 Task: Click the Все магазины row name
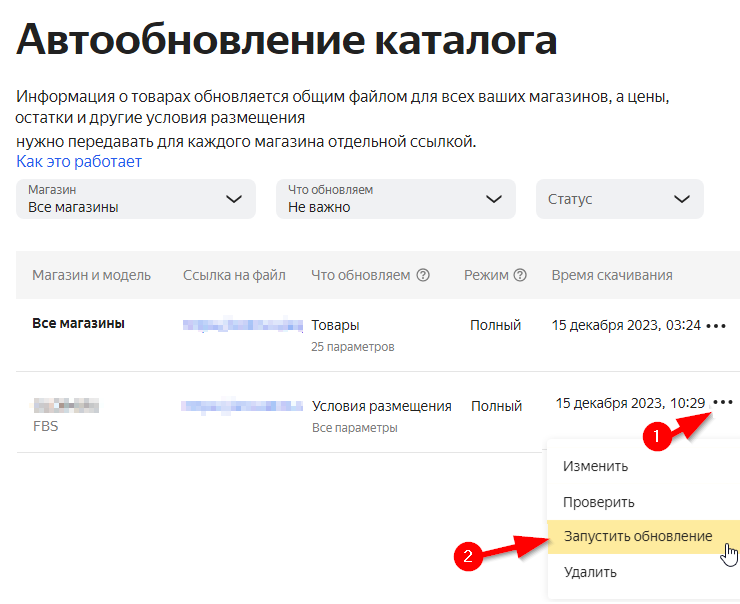coord(78,324)
